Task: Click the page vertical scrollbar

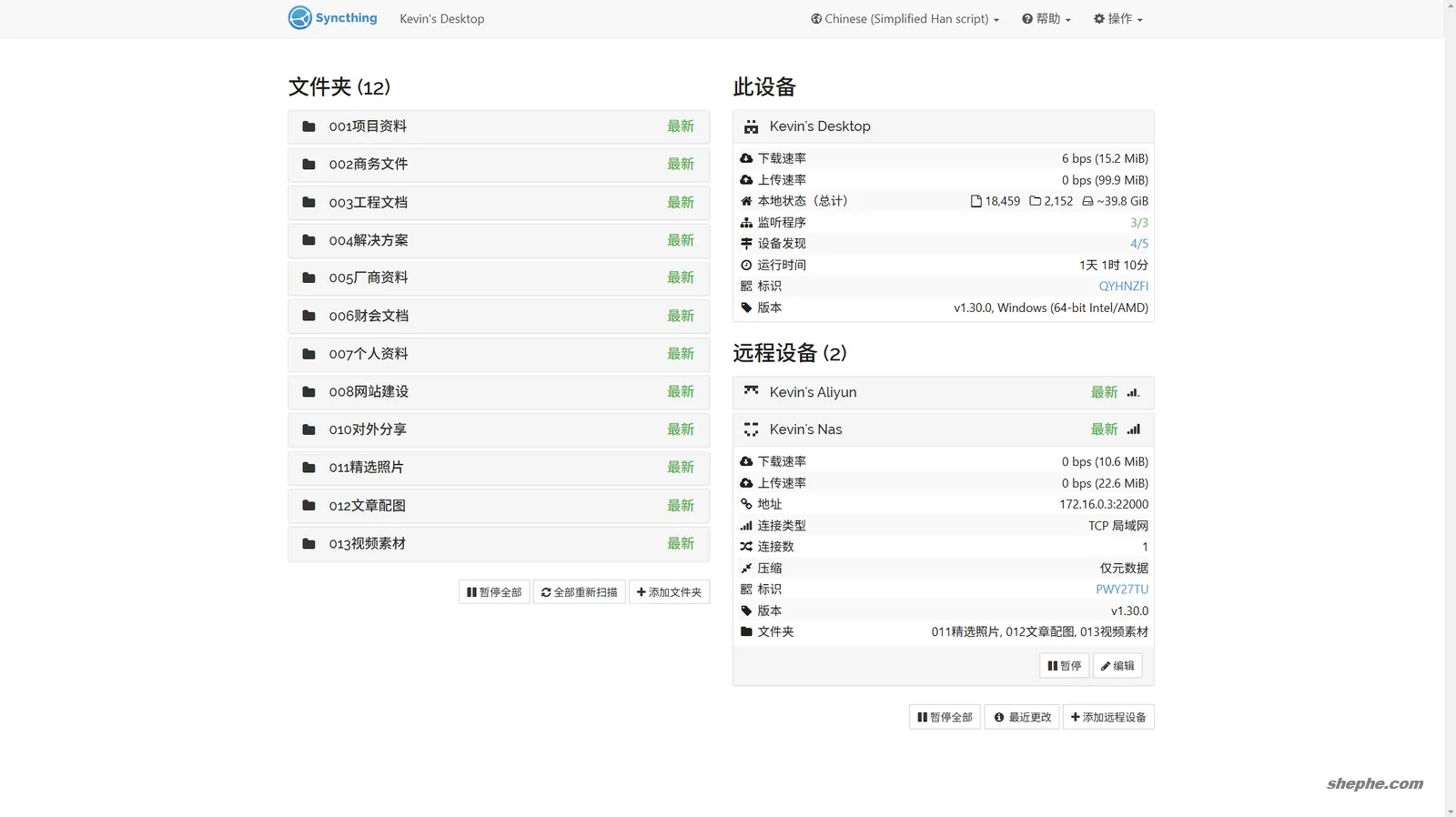Action: 1450,408
